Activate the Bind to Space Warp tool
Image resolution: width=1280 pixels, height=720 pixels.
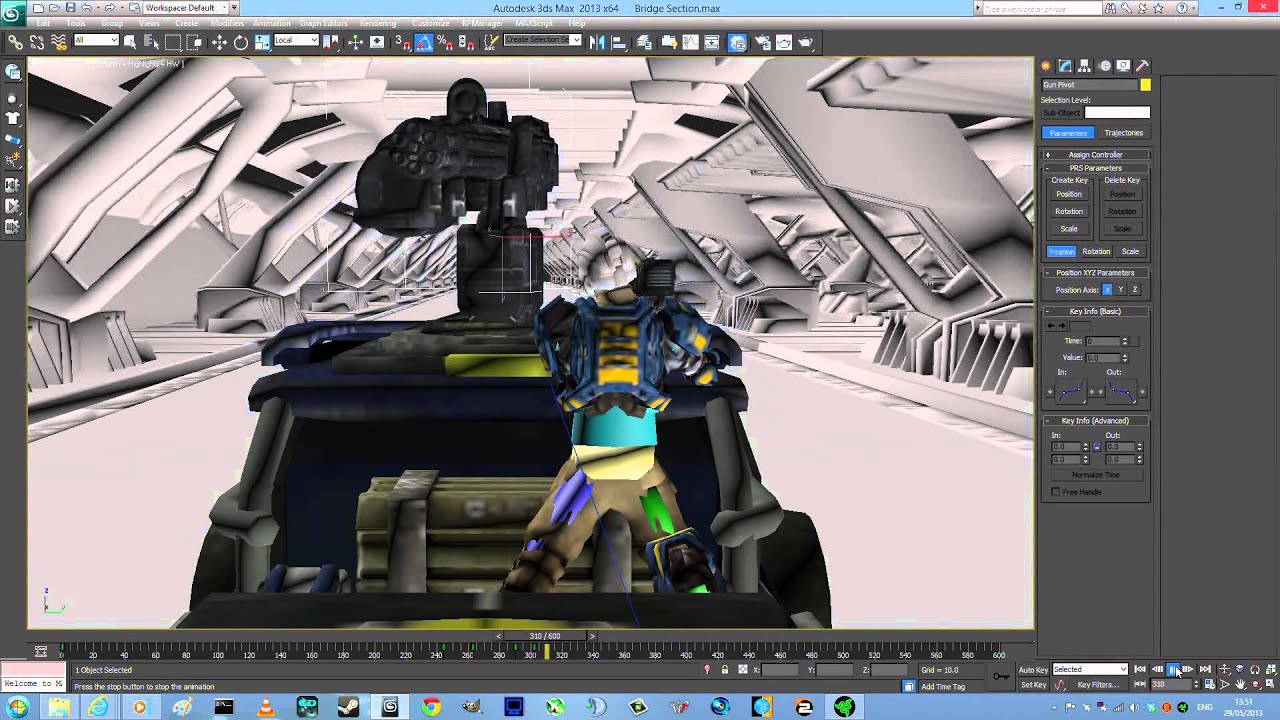click(x=59, y=42)
